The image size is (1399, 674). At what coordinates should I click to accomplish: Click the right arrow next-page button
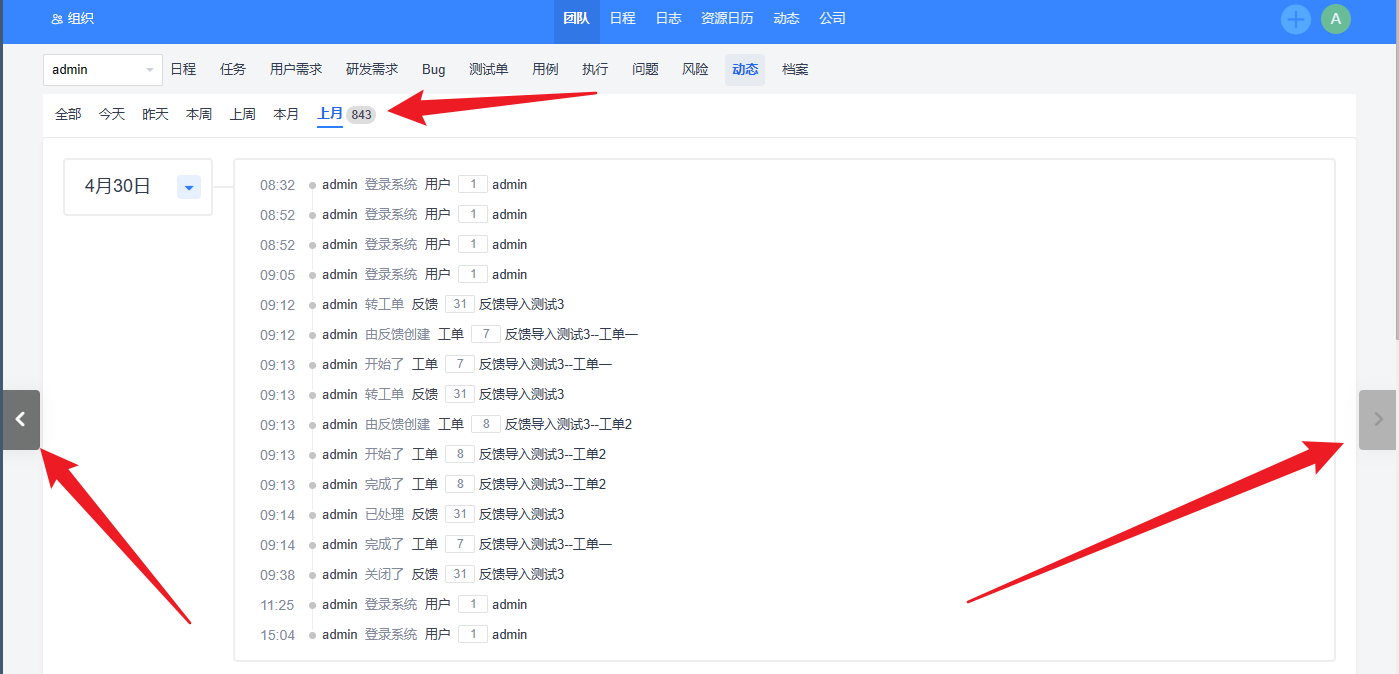[x=1377, y=420]
